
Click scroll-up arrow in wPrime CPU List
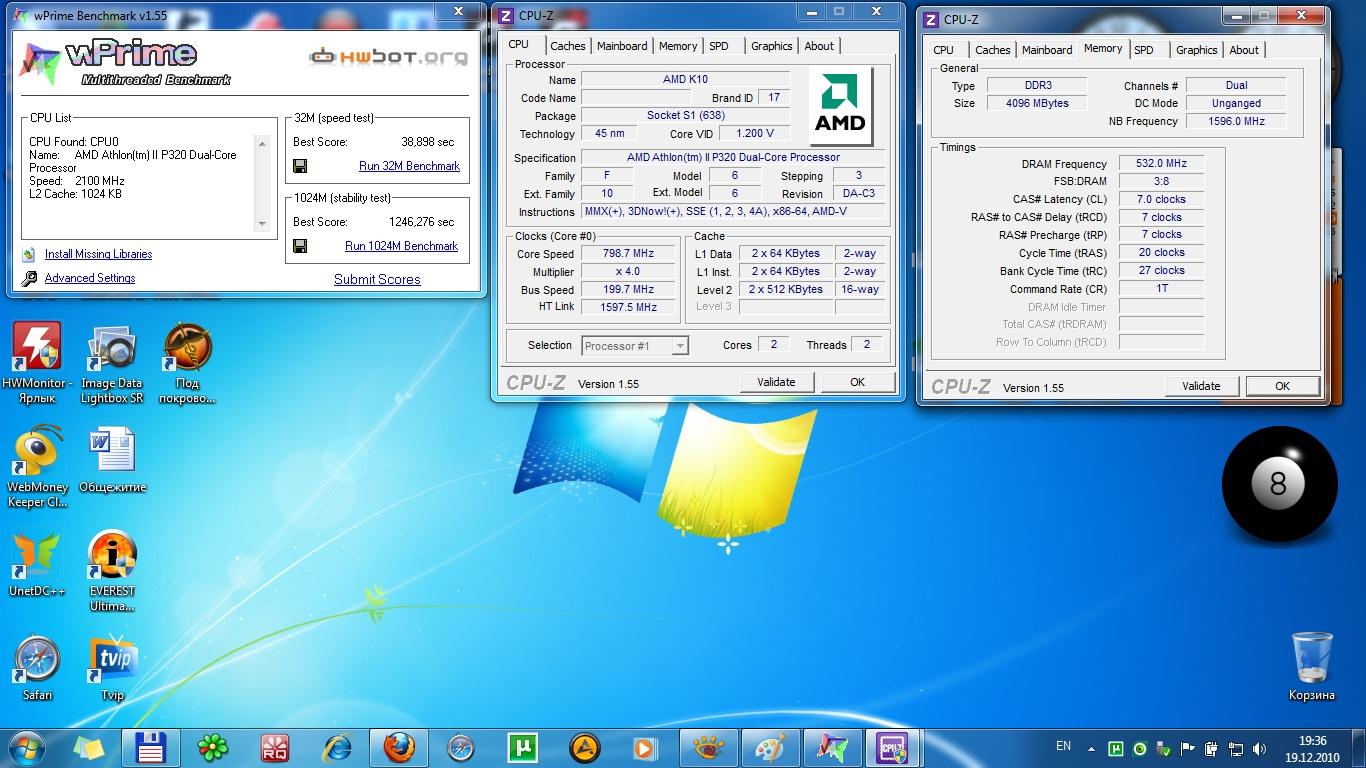coord(262,143)
